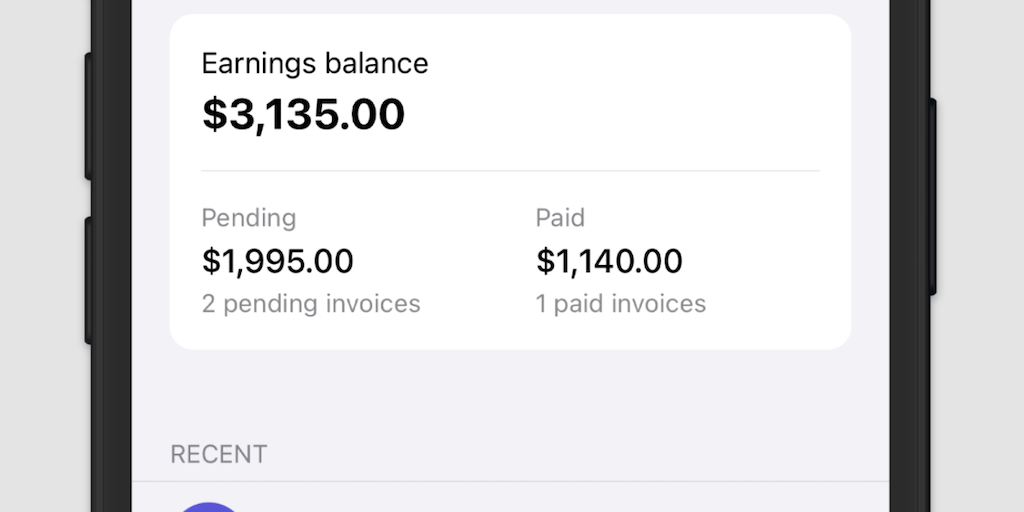Viewport: 1024px width, 512px height.
Task: Tap the Earnings balance label
Action: click(x=315, y=63)
